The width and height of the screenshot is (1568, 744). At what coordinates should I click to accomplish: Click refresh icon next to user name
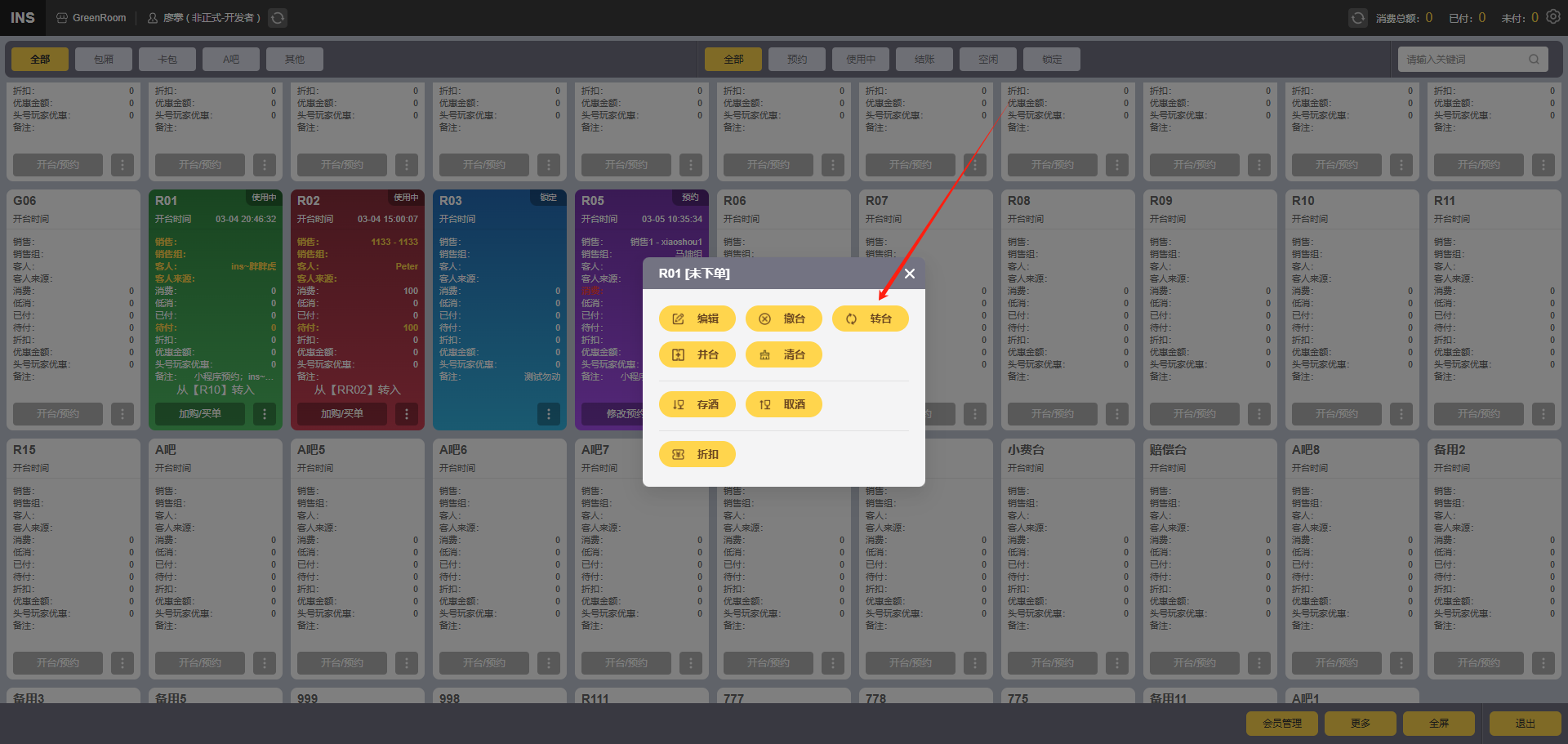pos(278,18)
